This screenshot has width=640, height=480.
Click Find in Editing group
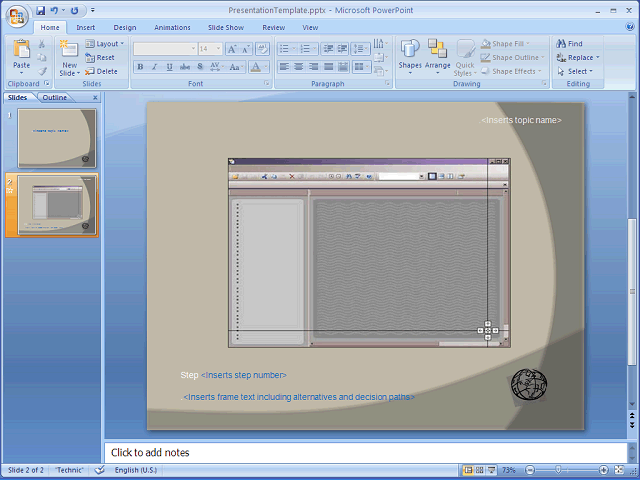tap(569, 44)
